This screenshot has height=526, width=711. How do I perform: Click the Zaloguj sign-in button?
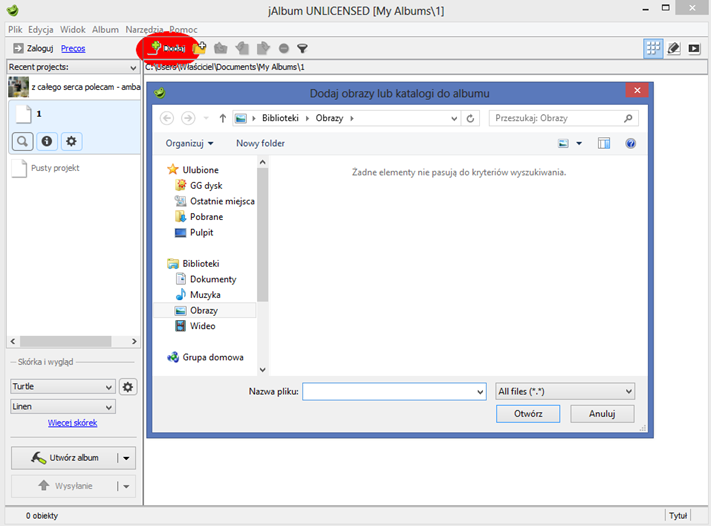(34, 48)
